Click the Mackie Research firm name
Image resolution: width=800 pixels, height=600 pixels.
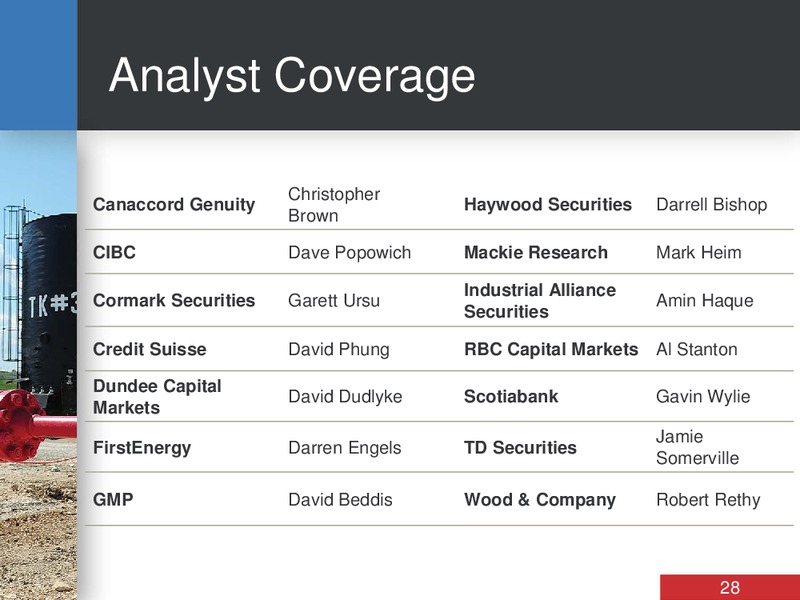[x=536, y=253]
